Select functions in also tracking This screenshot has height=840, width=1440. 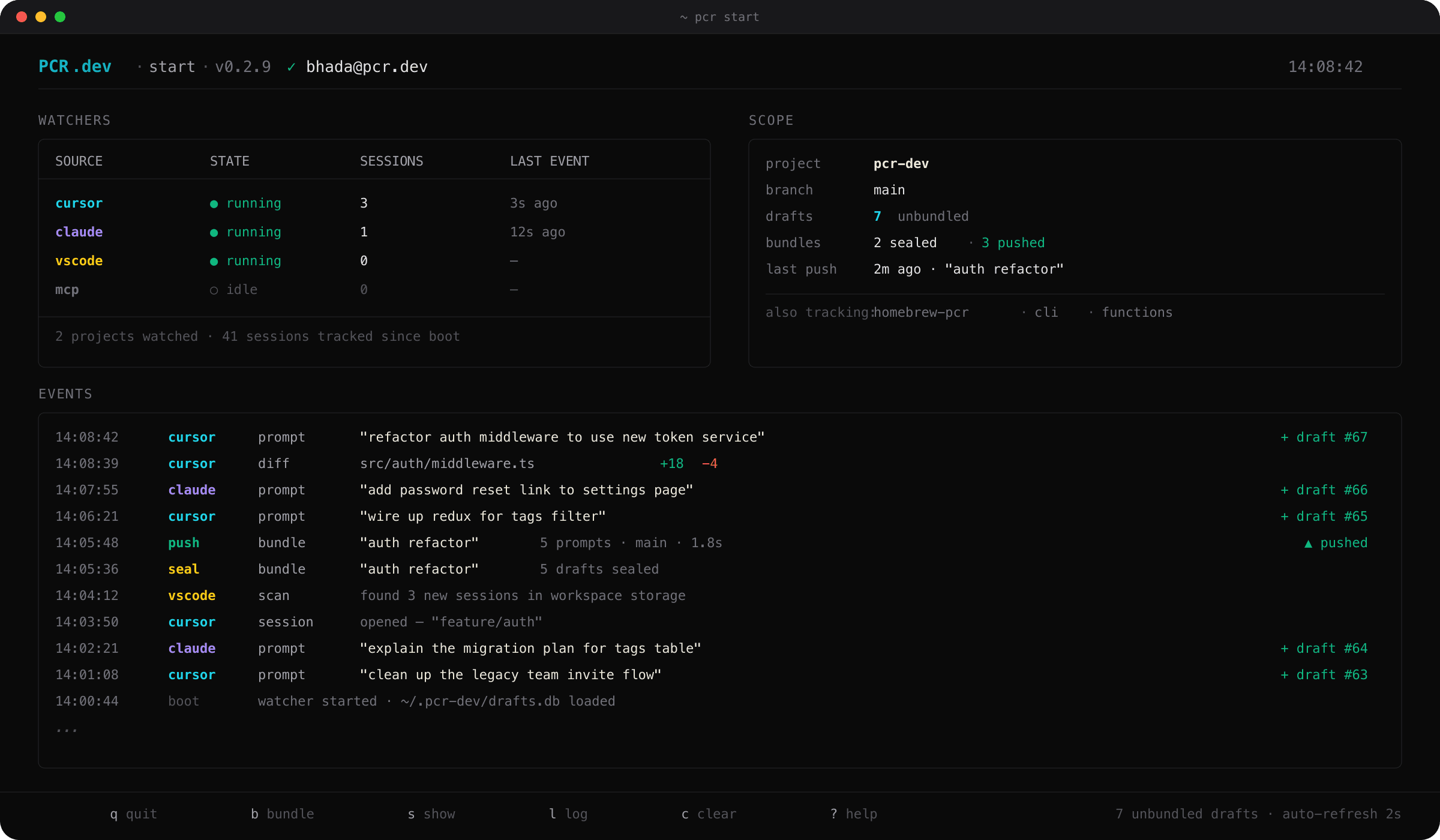click(1137, 313)
